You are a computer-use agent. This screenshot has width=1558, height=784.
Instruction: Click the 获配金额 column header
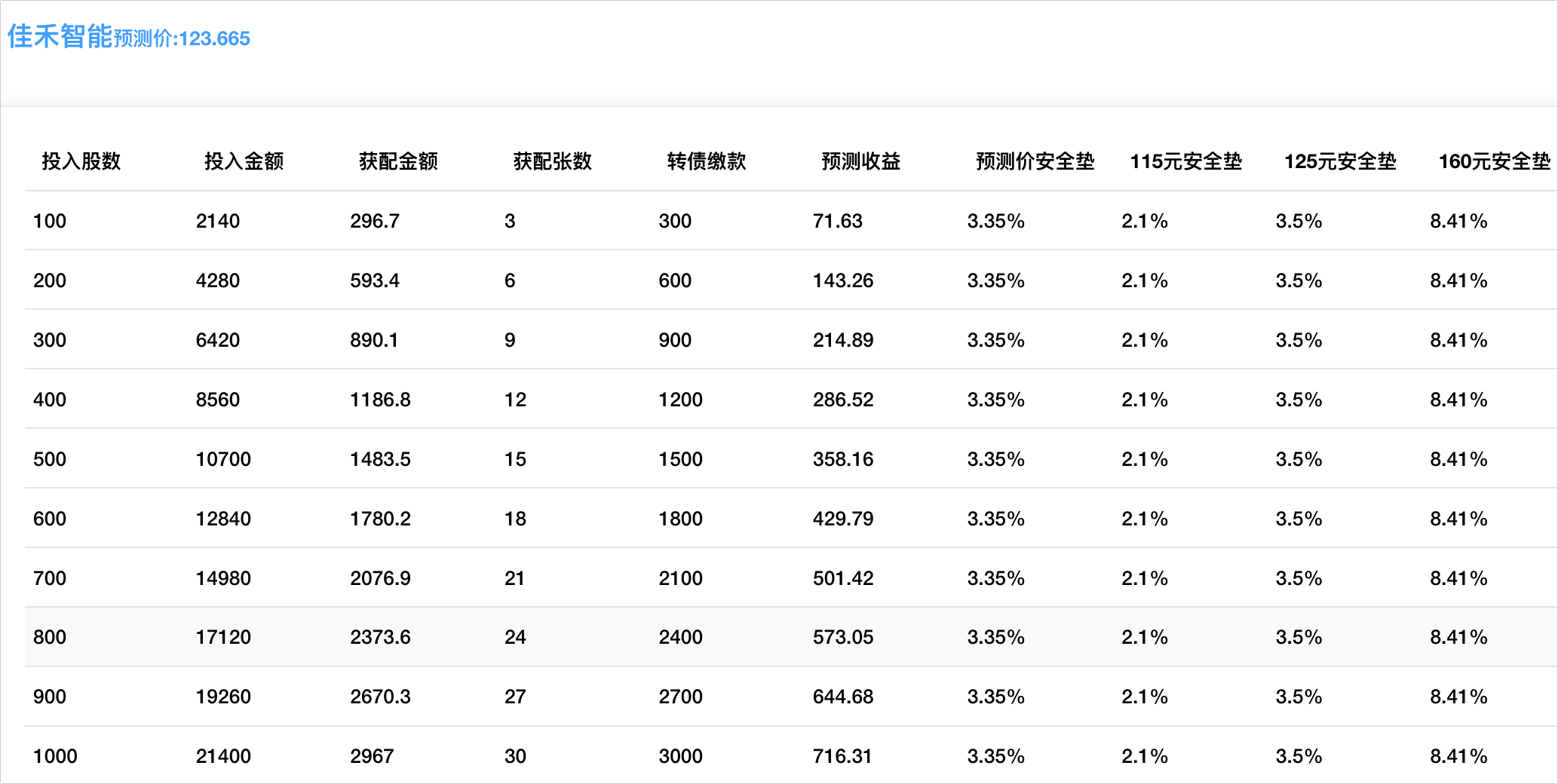[398, 161]
